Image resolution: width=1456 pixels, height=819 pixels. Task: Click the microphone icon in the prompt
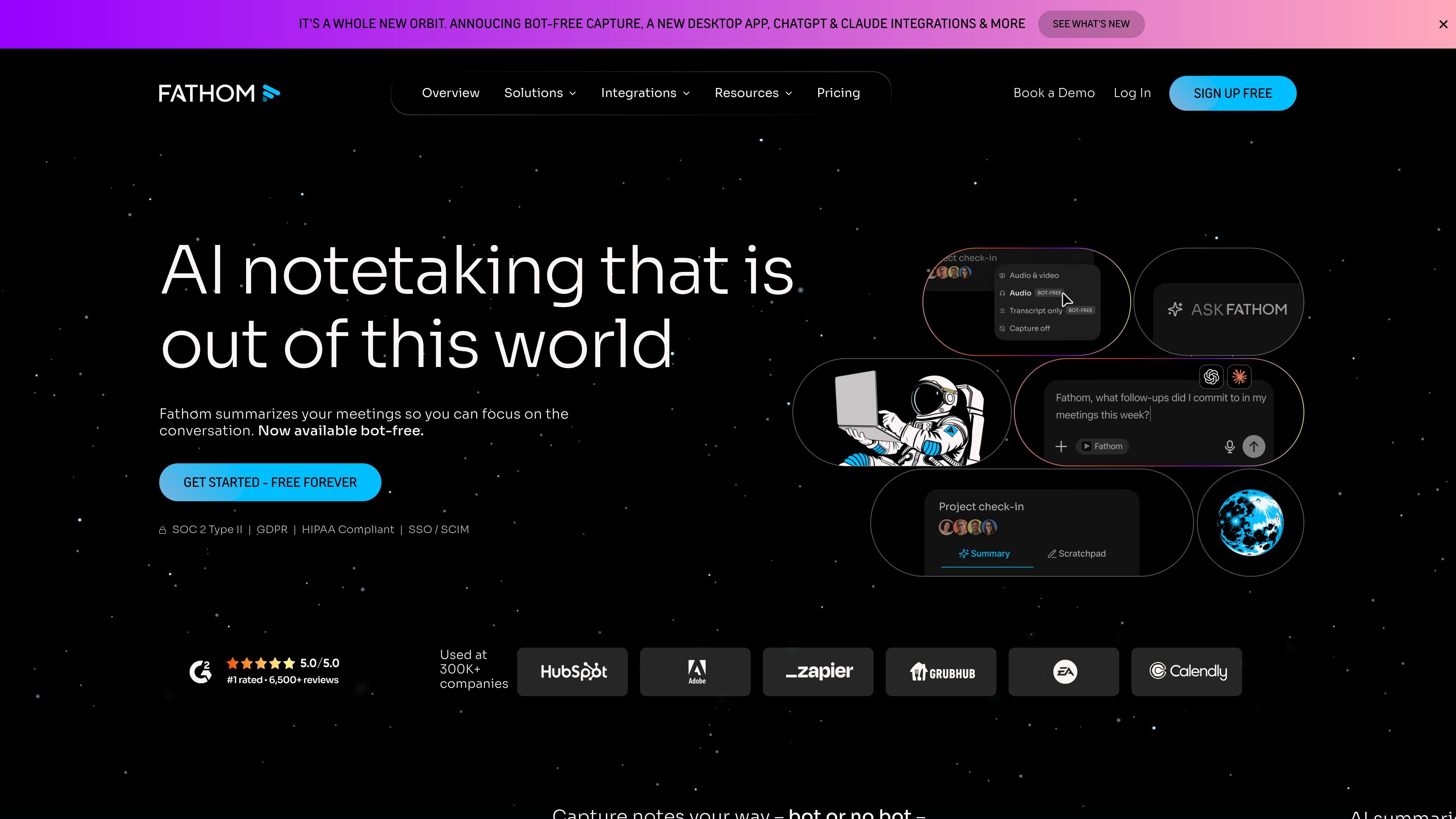pyautogui.click(x=1229, y=447)
